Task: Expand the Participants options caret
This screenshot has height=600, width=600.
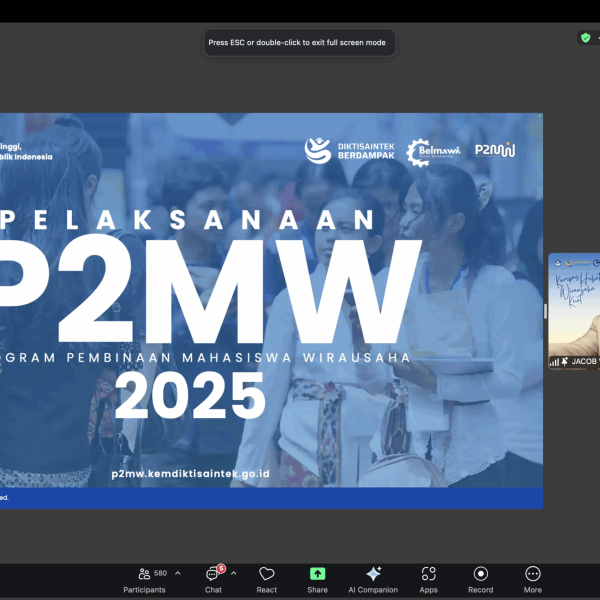Action: (178, 573)
